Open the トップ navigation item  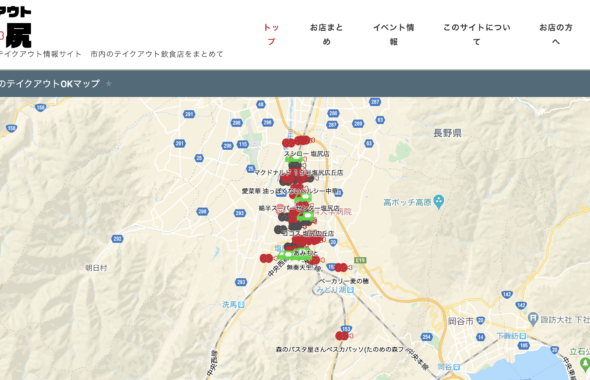[x=271, y=35]
